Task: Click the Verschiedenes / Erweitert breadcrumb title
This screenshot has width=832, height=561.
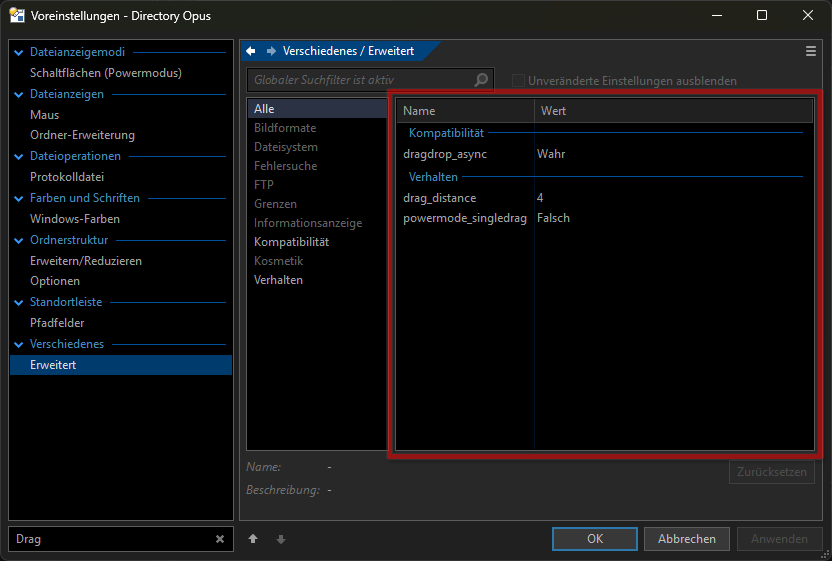Action: pos(348,51)
